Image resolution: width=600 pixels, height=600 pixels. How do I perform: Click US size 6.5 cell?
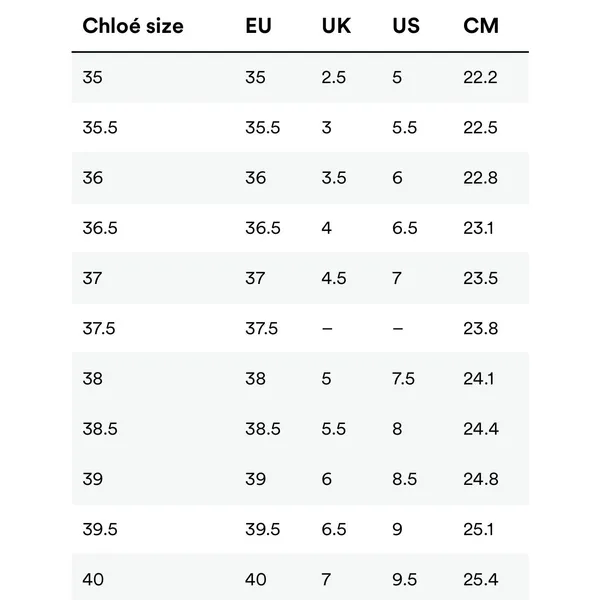pos(404,228)
